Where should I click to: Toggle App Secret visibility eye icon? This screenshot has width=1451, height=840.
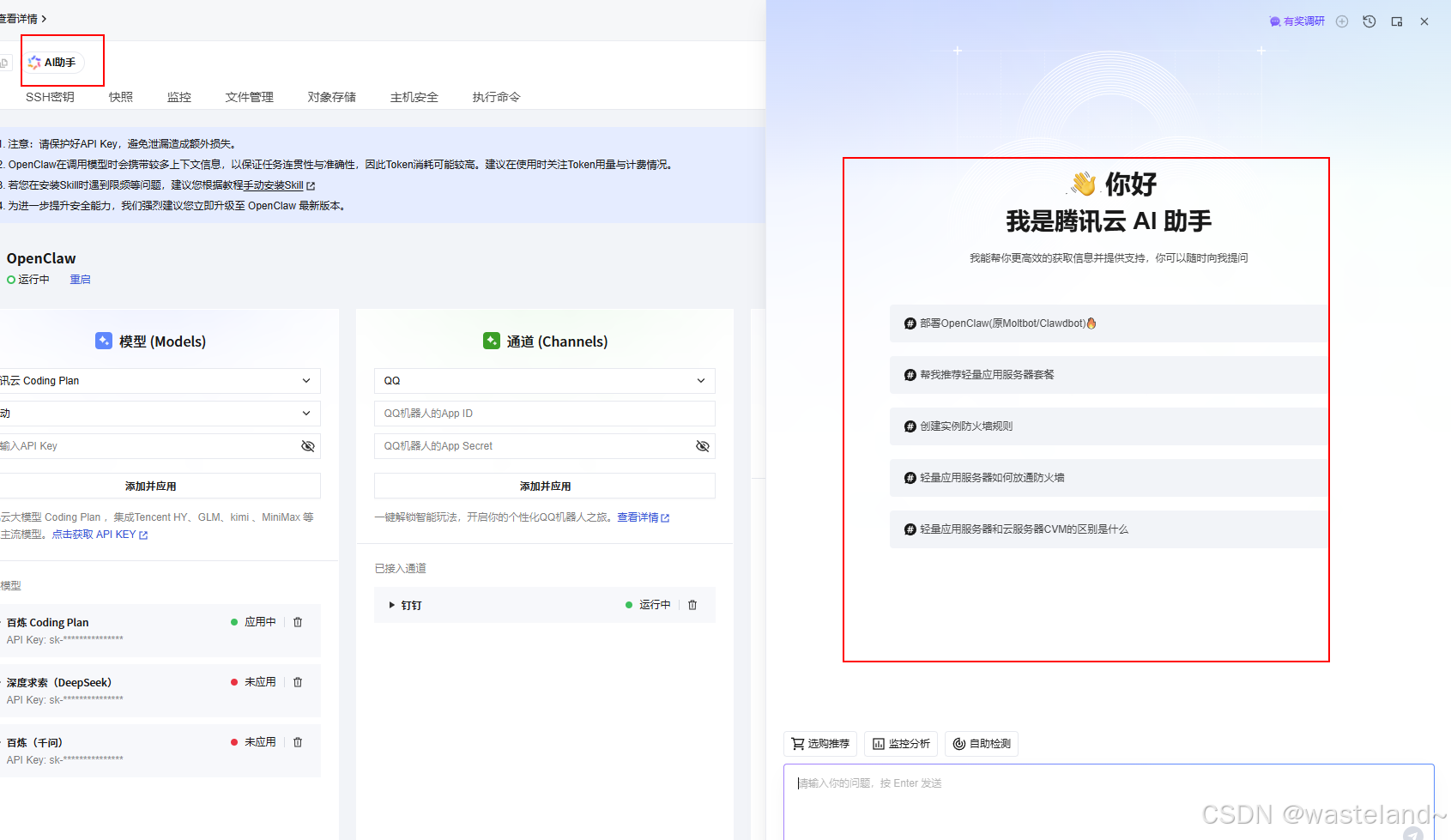(703, 446)
